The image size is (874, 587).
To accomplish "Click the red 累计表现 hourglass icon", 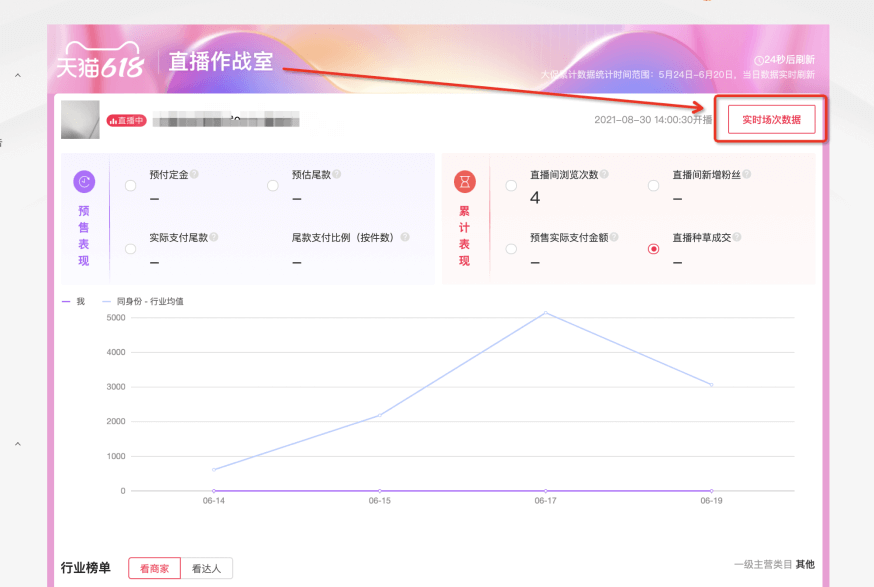I will [x=464, y=182].
